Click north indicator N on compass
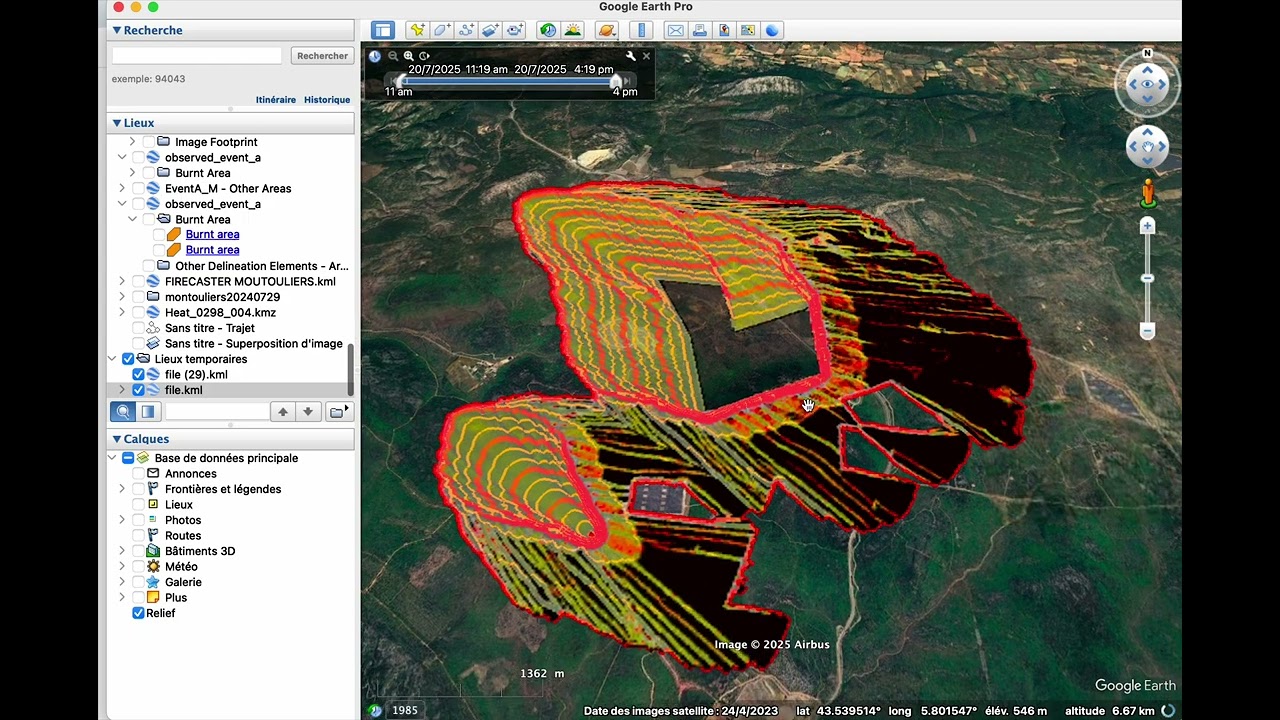This screenshot has height=720, width=1280. point(1148,53)
